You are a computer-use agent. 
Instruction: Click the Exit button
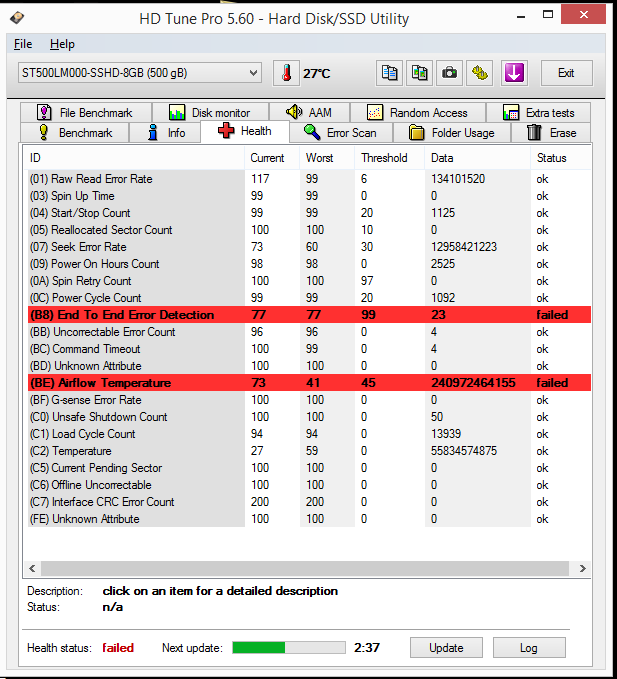(566, 73)
